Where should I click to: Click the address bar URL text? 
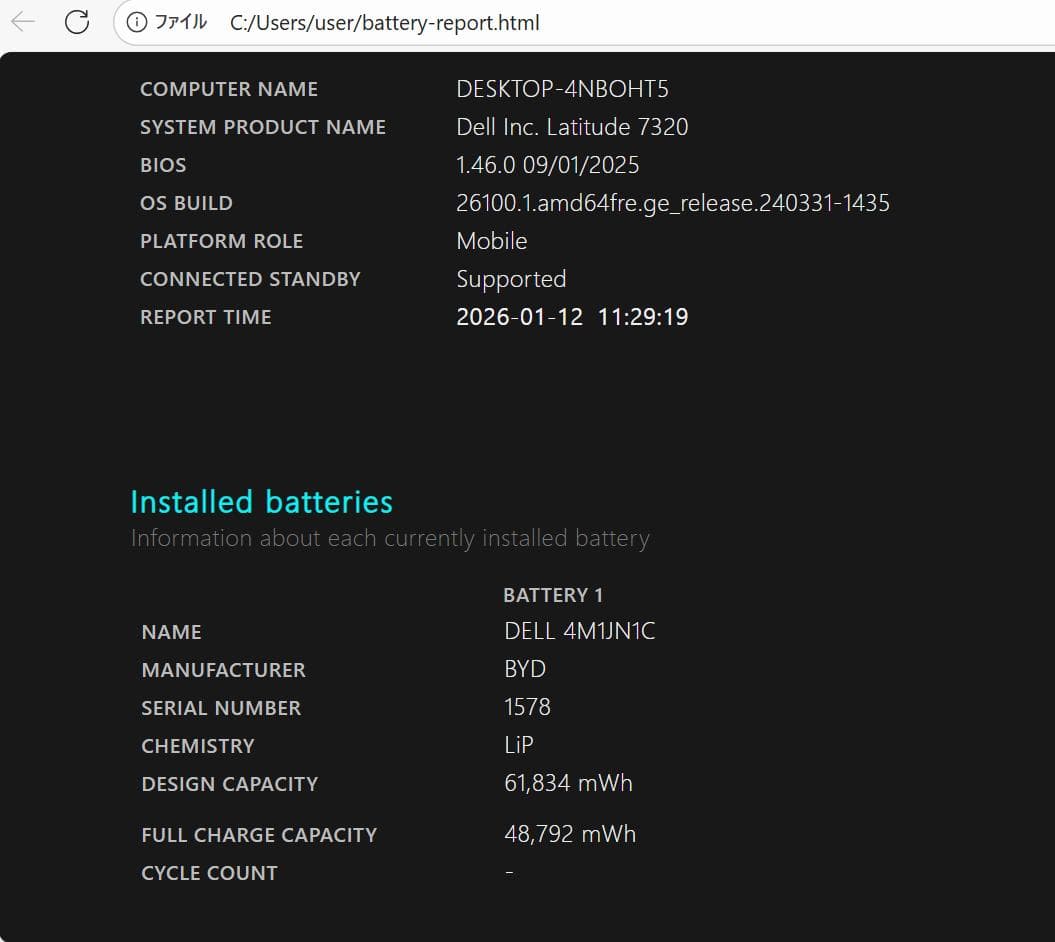(385, 22)
